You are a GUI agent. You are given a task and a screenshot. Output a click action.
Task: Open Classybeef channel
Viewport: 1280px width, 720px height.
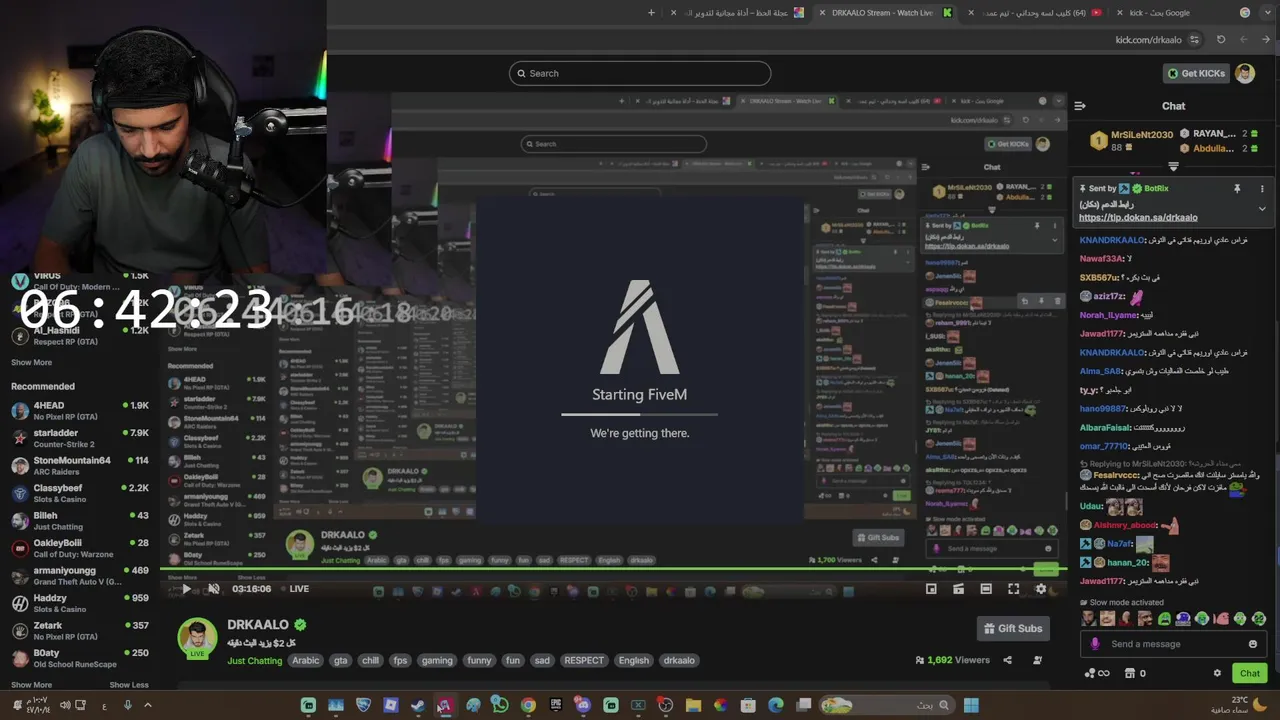80,493
